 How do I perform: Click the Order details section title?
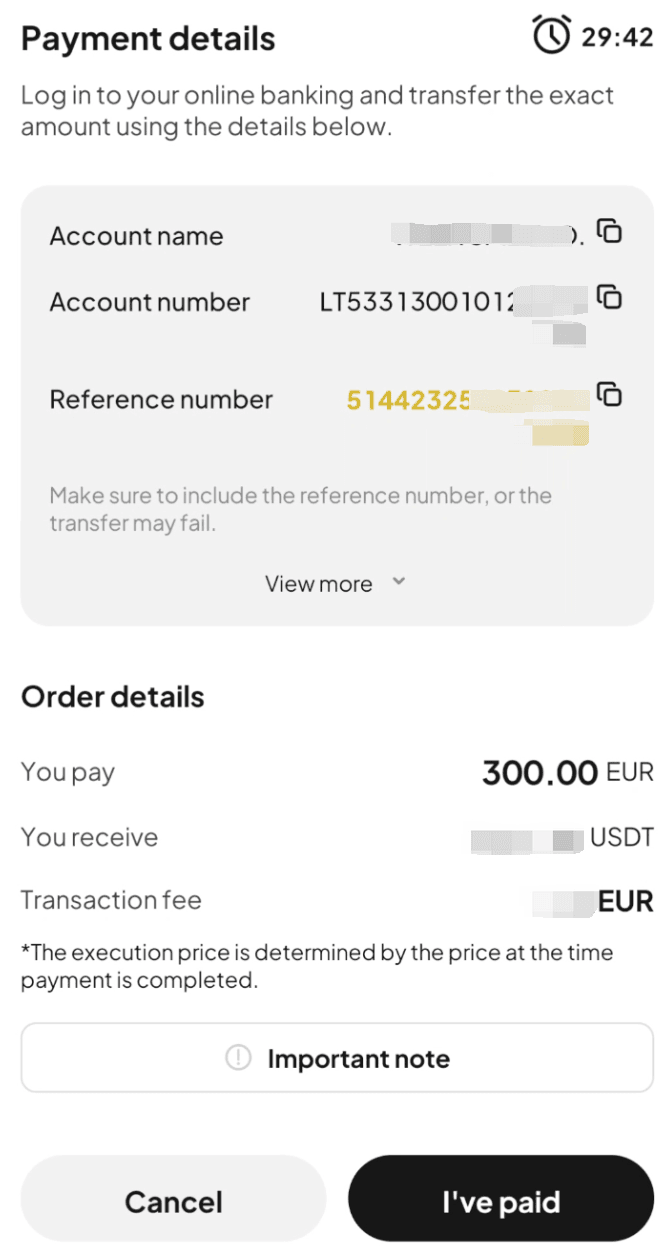112,696
